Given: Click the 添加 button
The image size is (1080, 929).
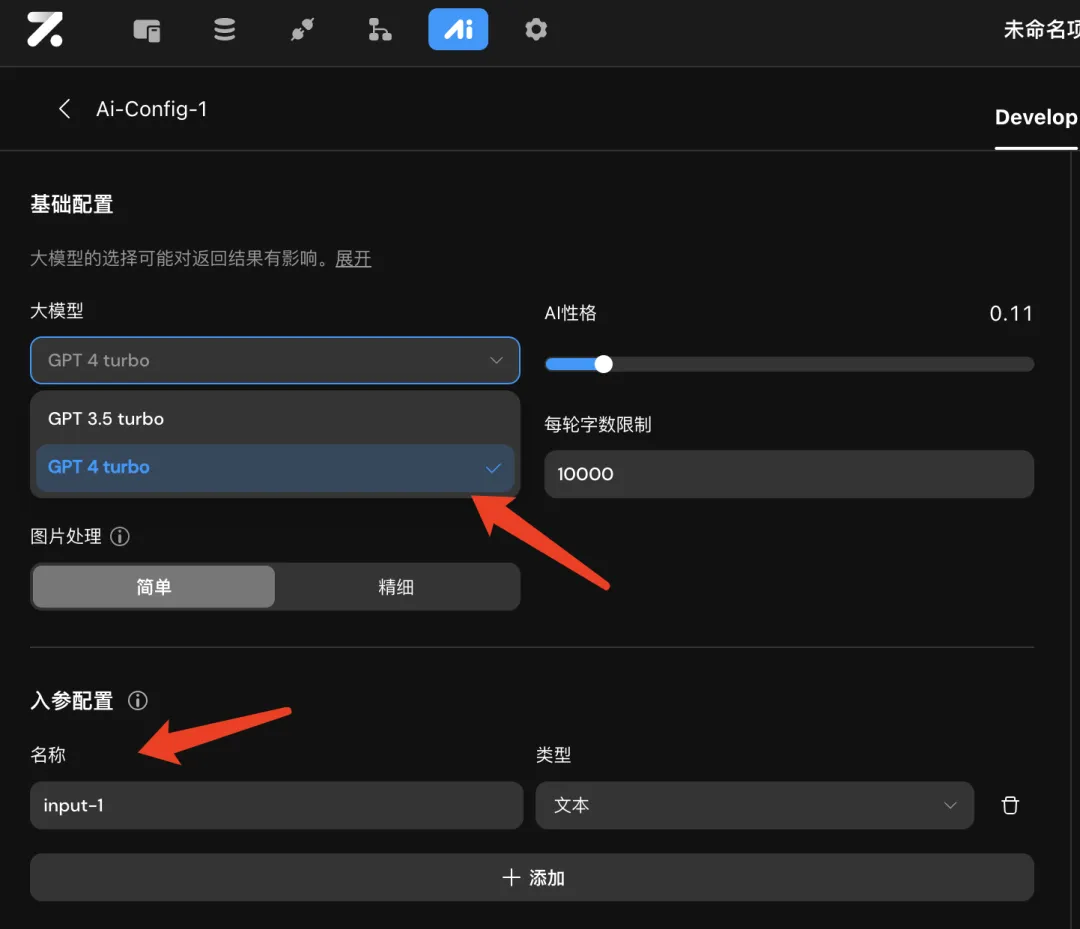Looking at the screenshot, I should tap(532, 877).
